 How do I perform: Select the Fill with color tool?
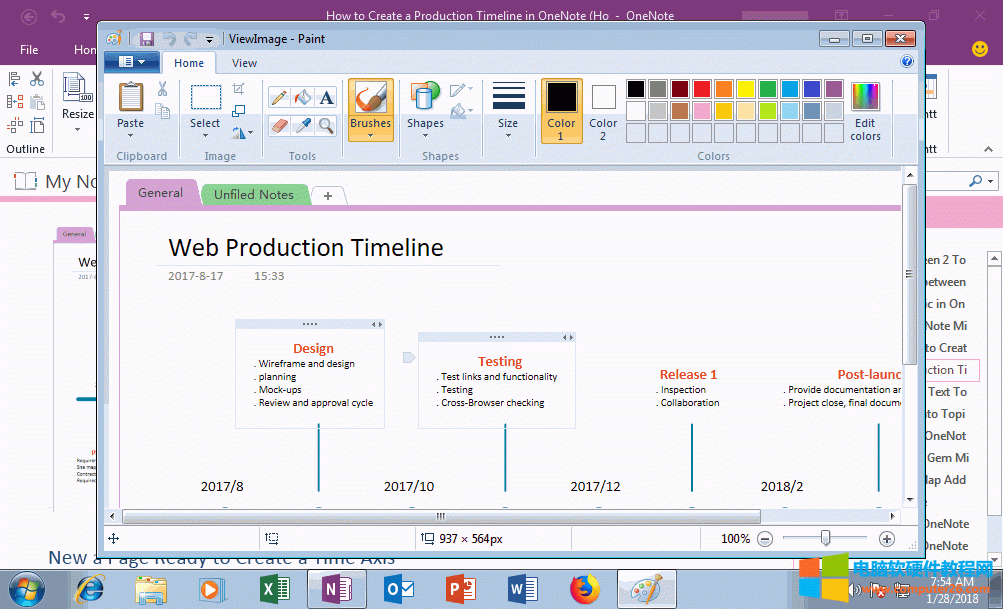click(302, 97)
